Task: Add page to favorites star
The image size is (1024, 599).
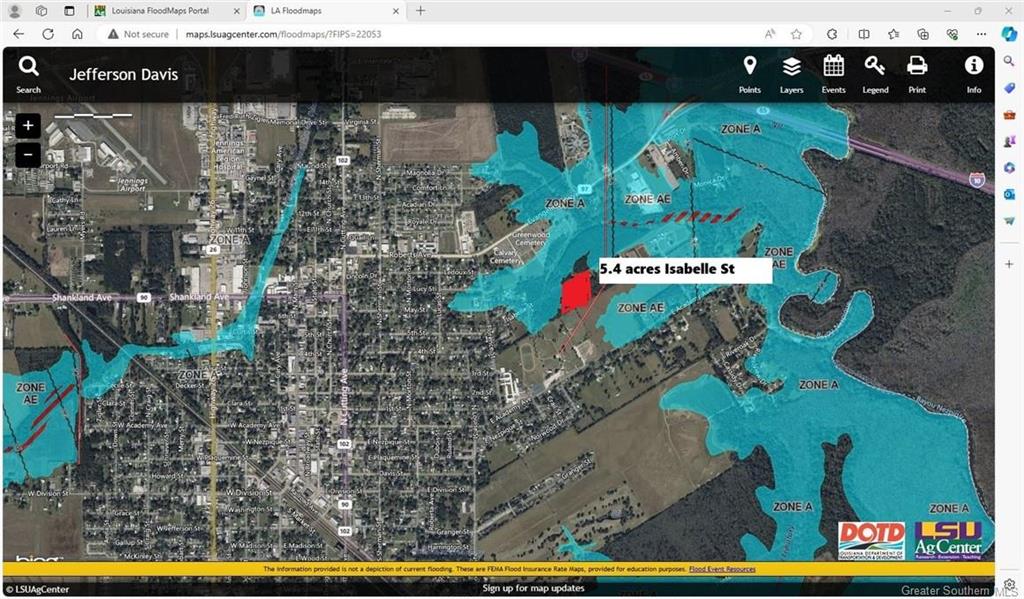Action: point(796,34)
